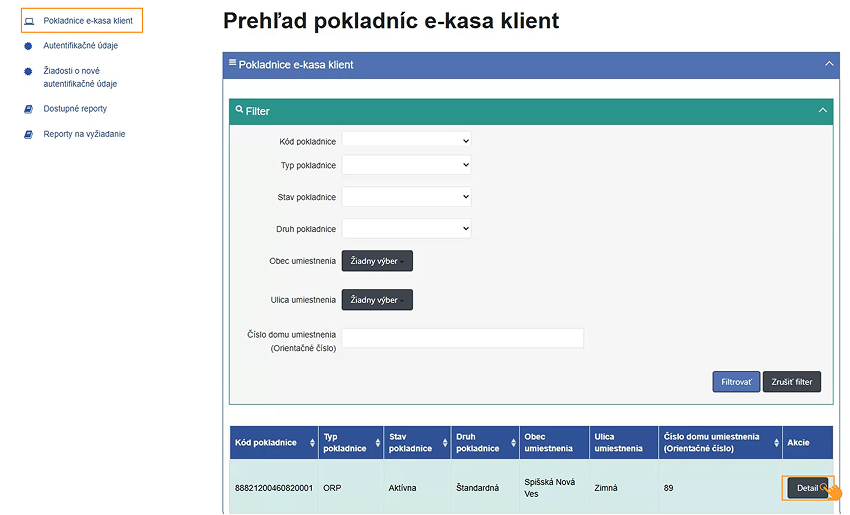The height and width of the screenshot is (515, 850).
Task: Open the Kód pokladnice dropdown
Action: click(406, 141)
